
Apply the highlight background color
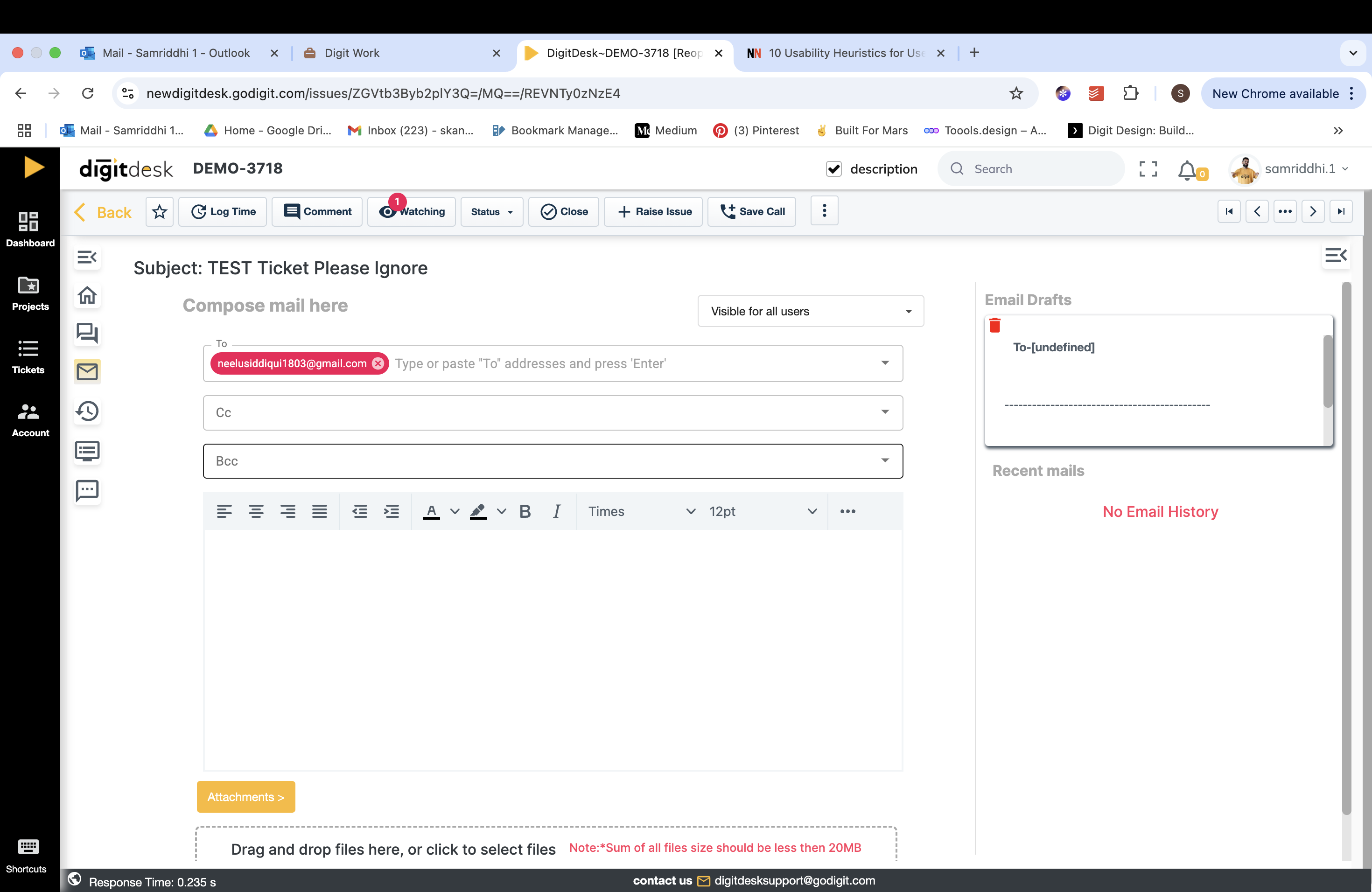478,511
